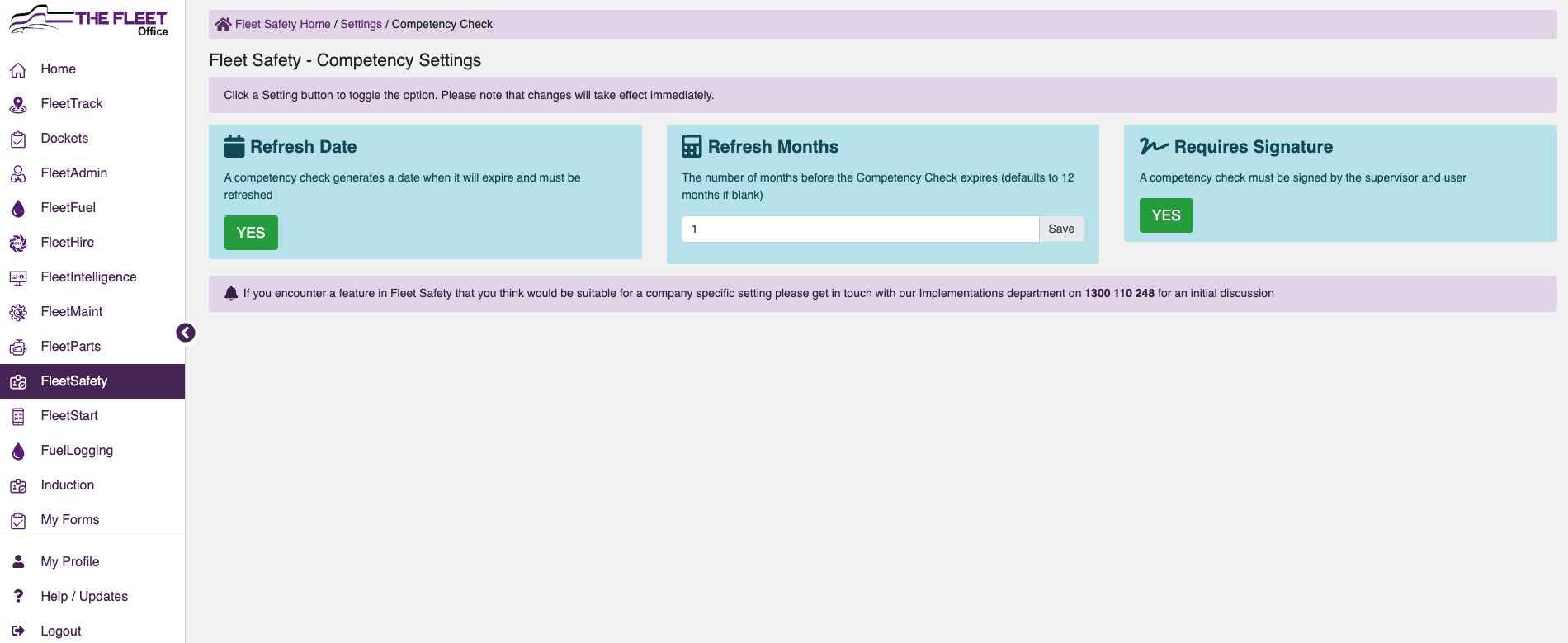This screenshot has height=643, width=1568.
Task: Click the Competency Check breadcrumb text
Action: (x=442, y=24)
